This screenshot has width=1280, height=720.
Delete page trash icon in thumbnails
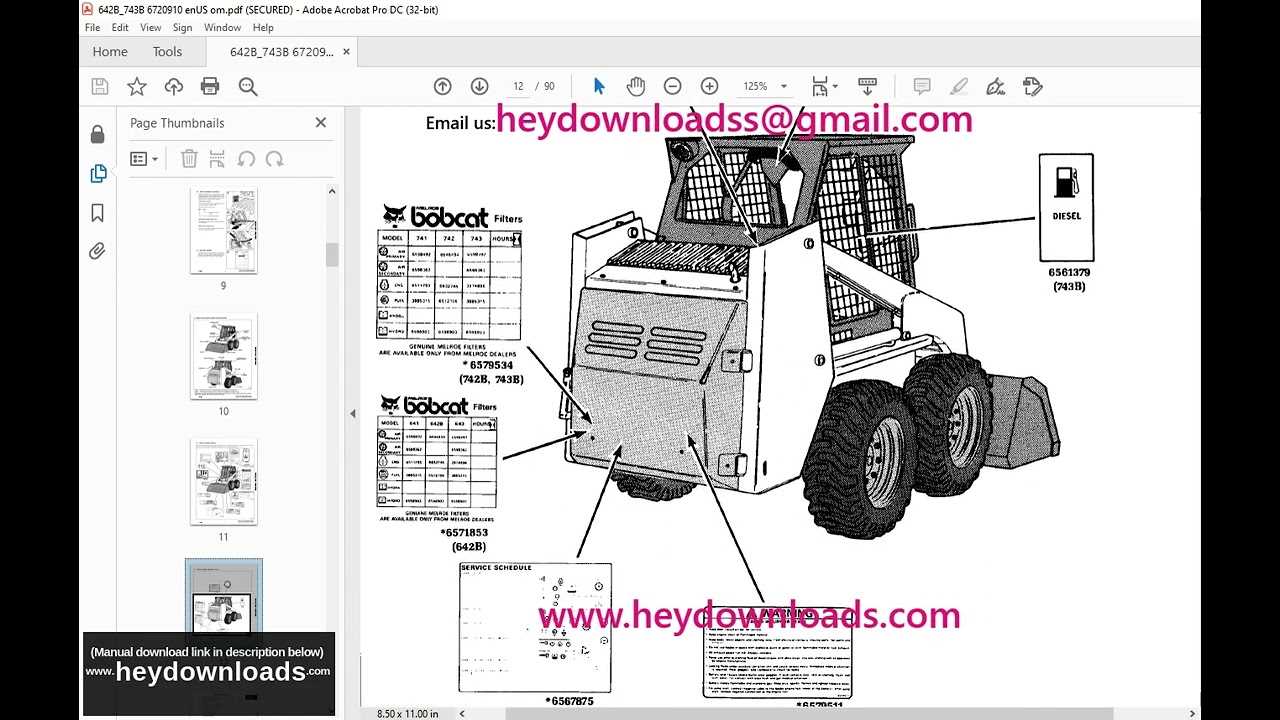[x=189, y=158]
